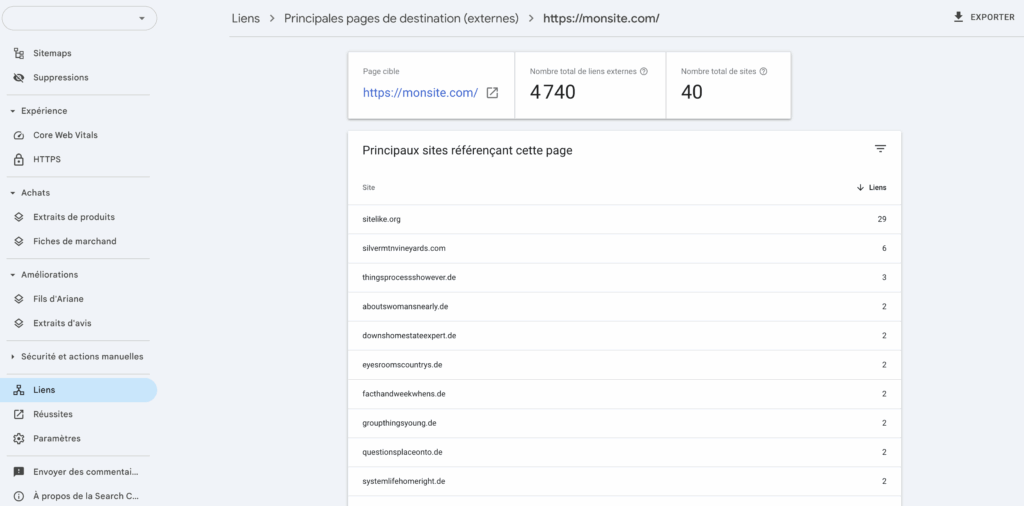Click help icon next to total sites count
Screen dimensions: 1024x506
pos(763,71)
